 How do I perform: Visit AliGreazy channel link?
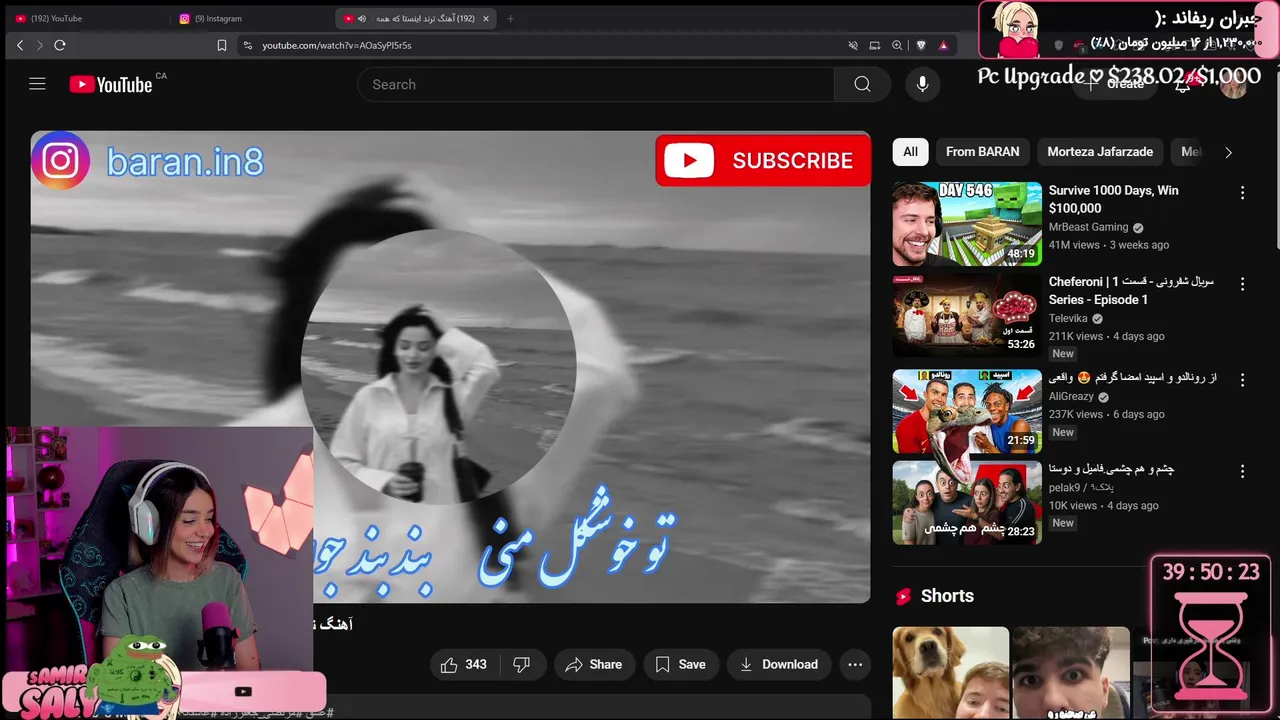1071,396
